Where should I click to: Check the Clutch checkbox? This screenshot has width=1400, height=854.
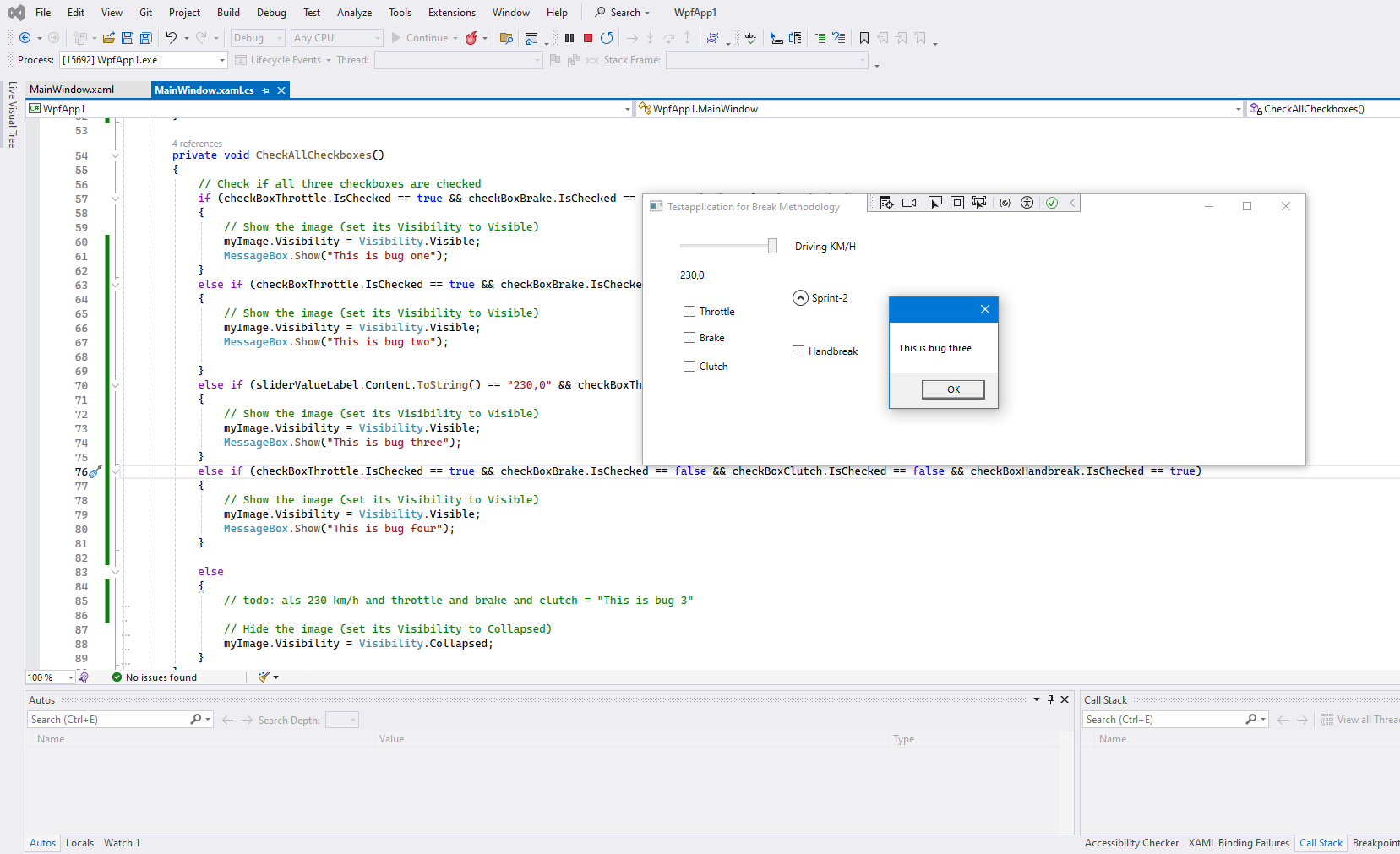click(x=689, y=367)
